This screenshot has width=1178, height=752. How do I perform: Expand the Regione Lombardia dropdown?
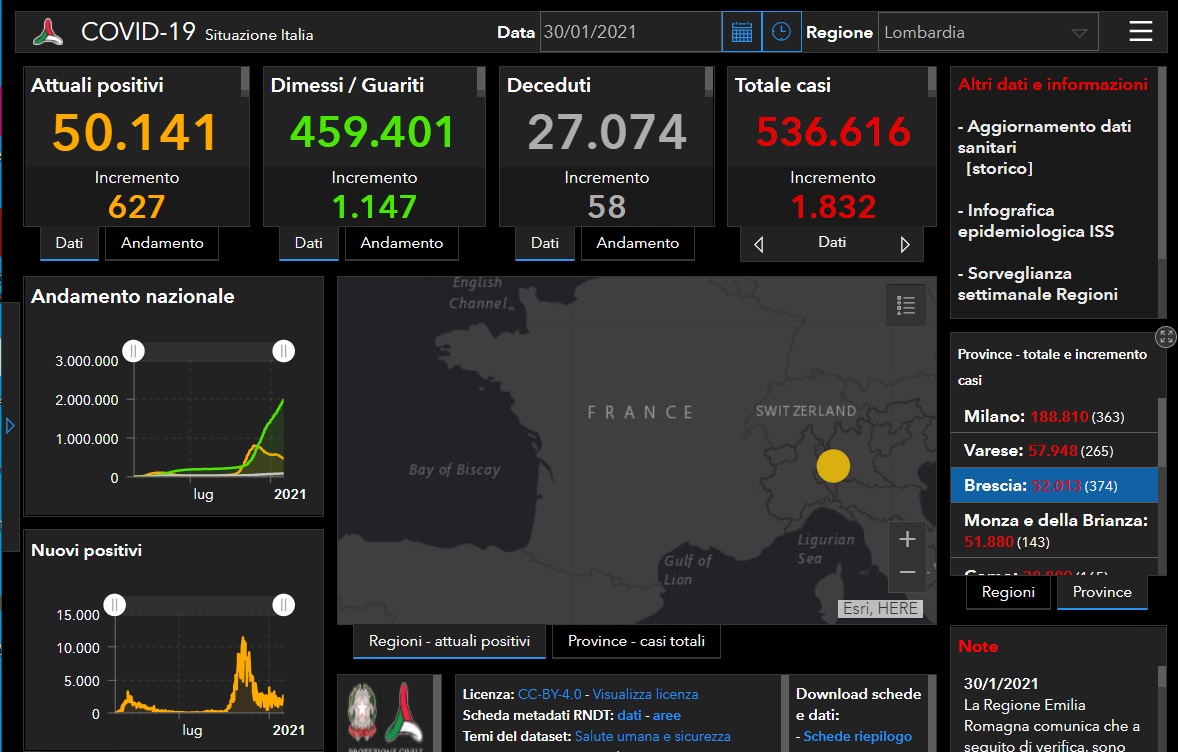pyautogui.click(x=1079, y=33)
